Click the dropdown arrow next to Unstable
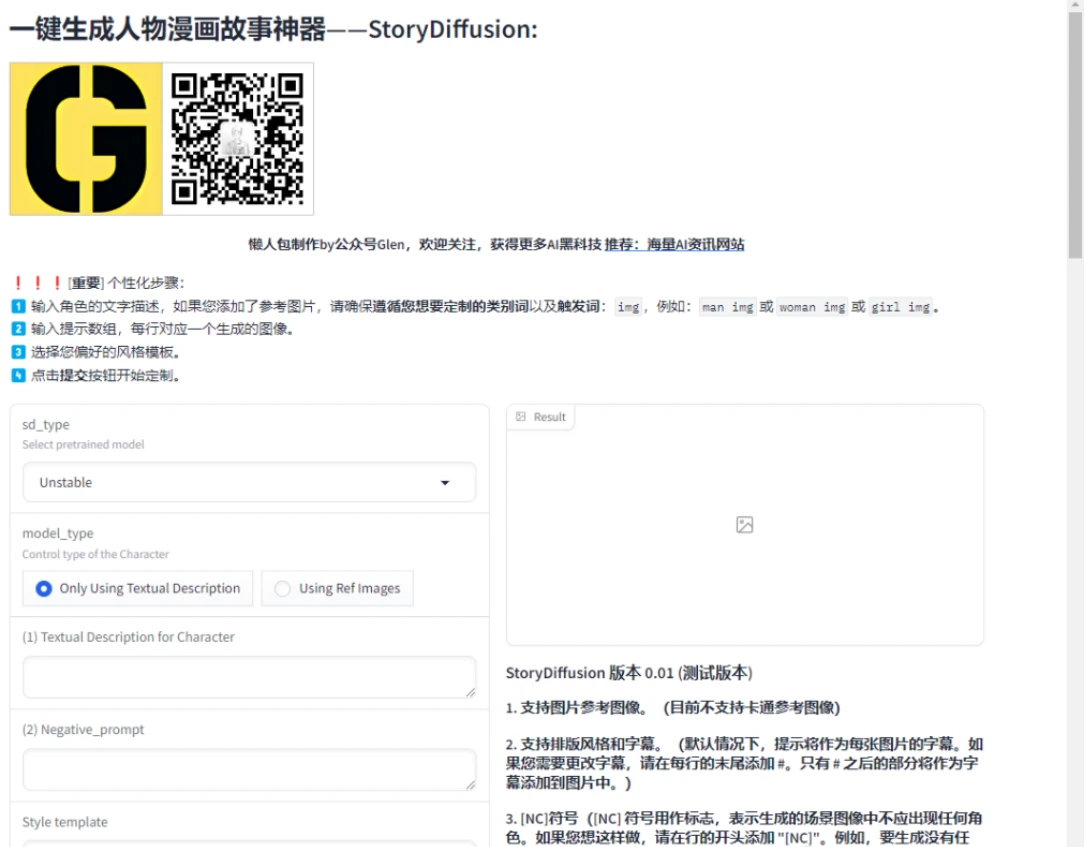 pos(445,482)
